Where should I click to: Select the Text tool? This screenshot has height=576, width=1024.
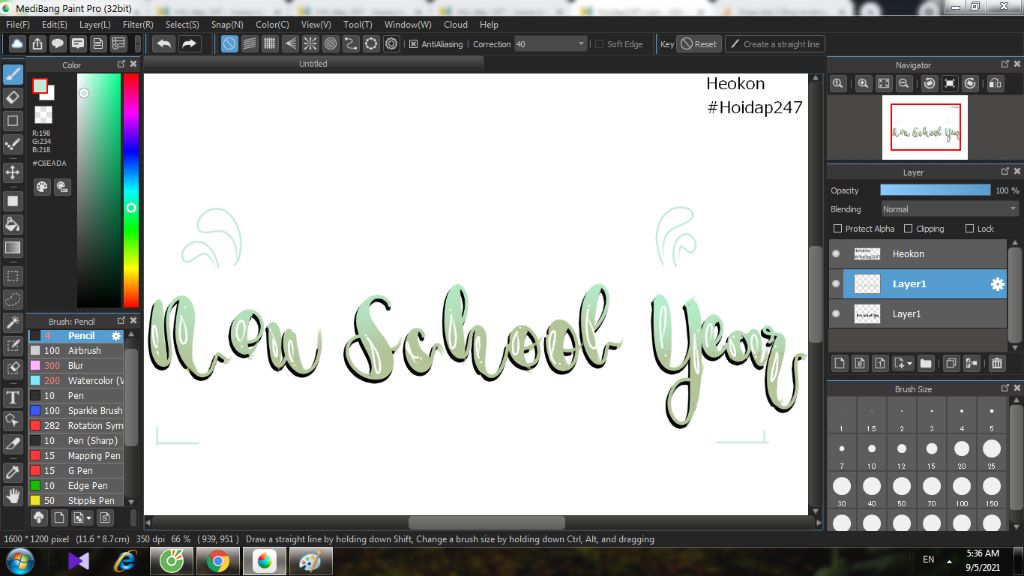[x=12, y=397]
